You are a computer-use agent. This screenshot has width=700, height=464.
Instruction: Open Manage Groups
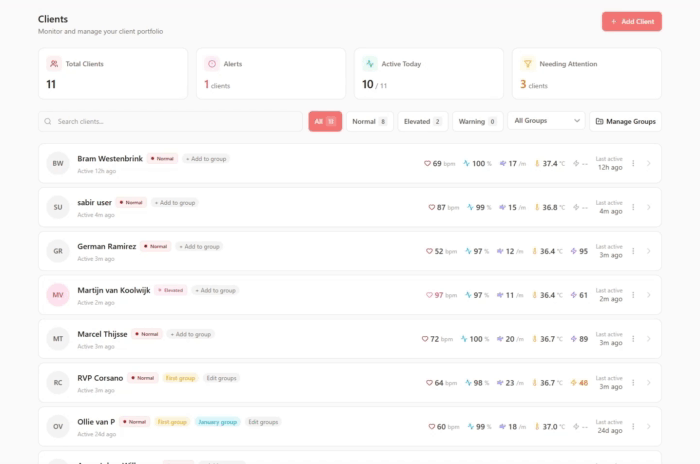click(625, 121)
